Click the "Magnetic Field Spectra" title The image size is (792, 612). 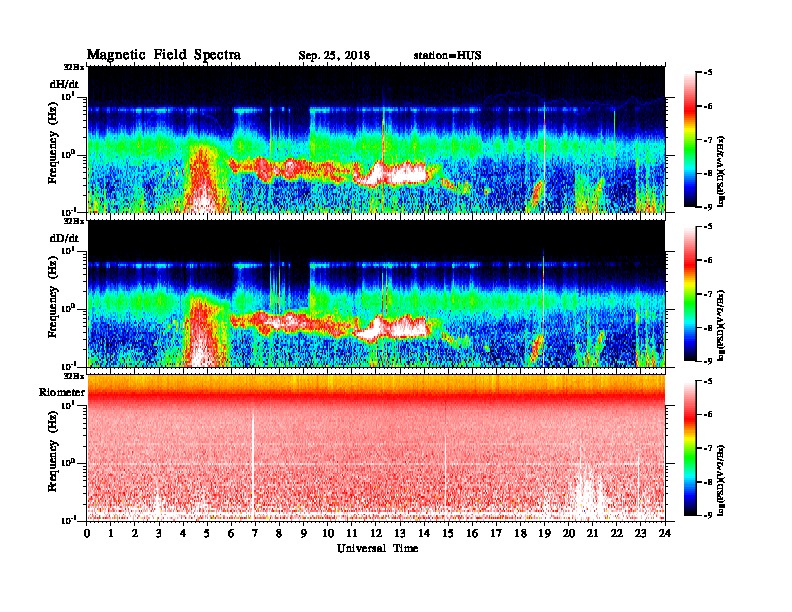(x=164, y=55)
